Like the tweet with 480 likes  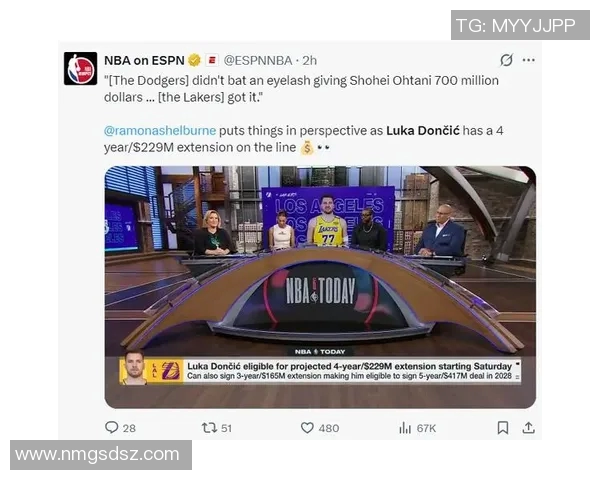(x=307, y=428)
